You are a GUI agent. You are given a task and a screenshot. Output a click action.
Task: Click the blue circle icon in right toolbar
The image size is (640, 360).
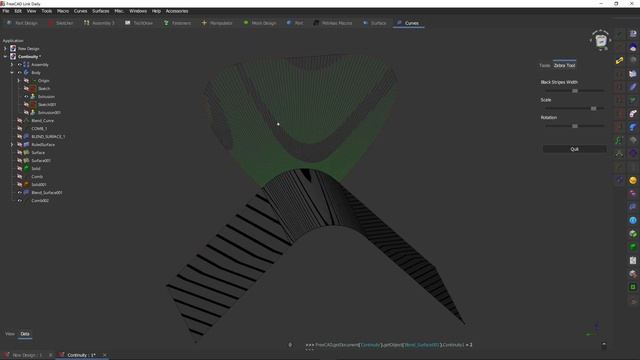[x=633, y=220]
